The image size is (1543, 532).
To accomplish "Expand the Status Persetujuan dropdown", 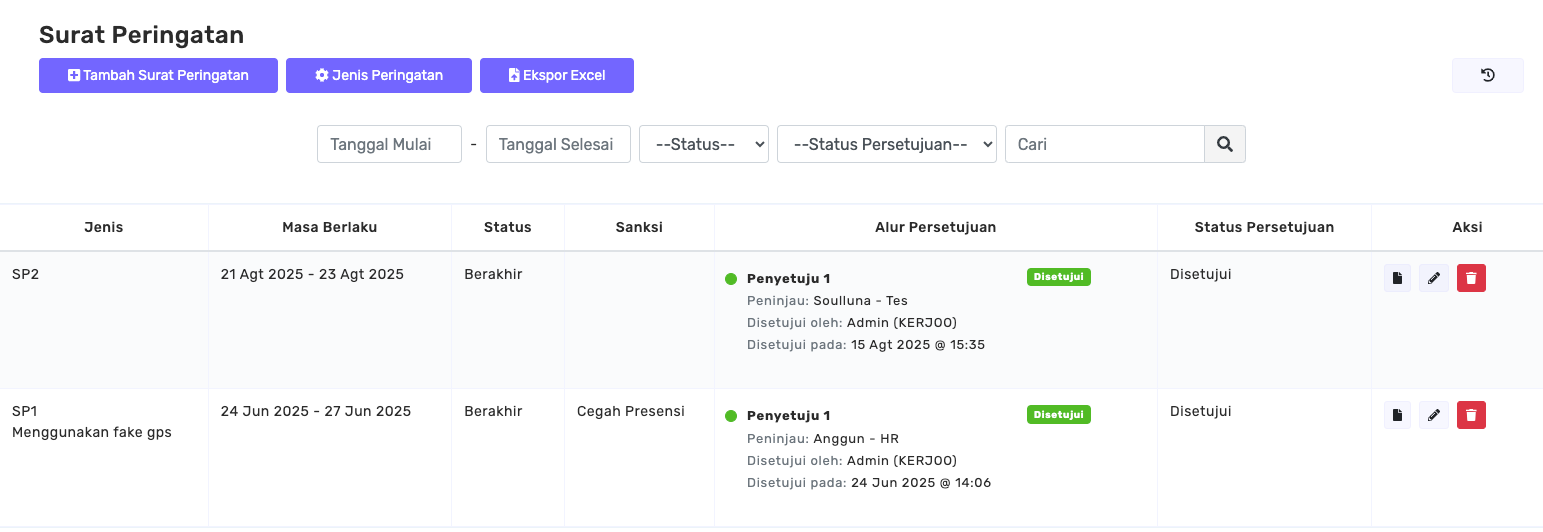I will click(886, 144).
